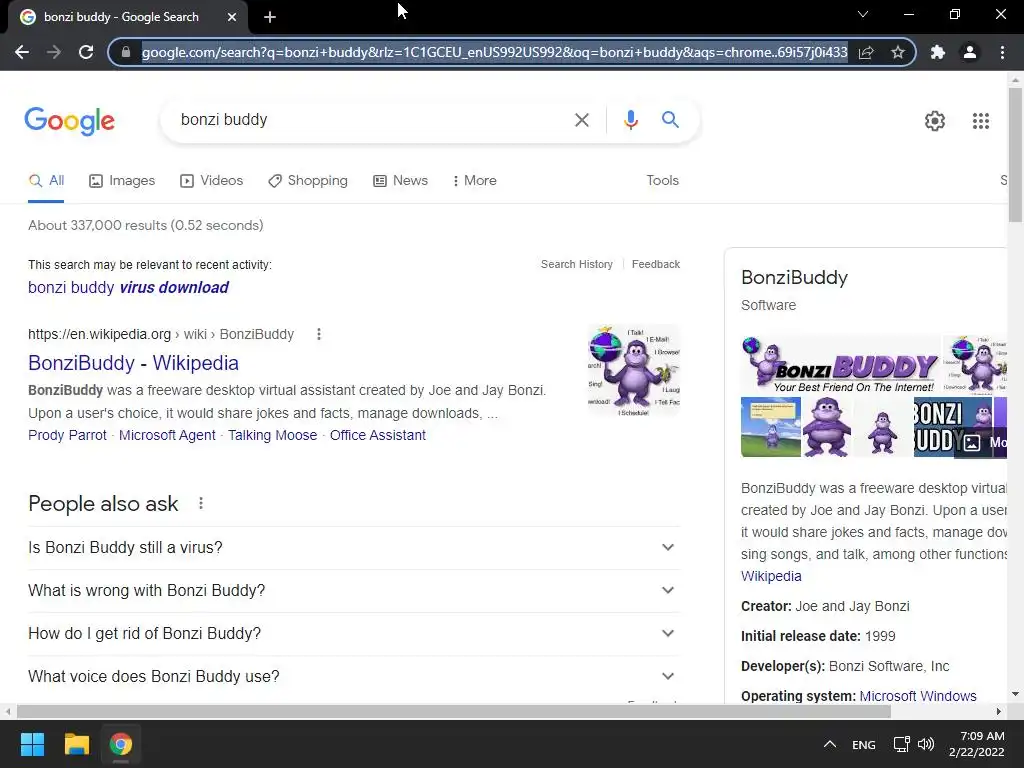Open the Prody Parrot sublink
1024x768 pixels.
(x=67, y=435)
